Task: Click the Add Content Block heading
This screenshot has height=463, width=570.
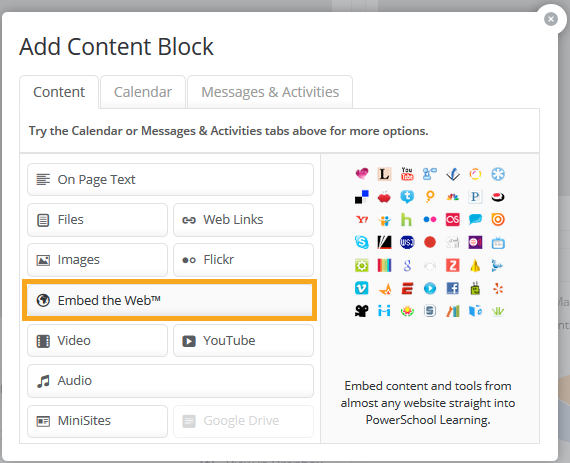Action: [116, 47]
